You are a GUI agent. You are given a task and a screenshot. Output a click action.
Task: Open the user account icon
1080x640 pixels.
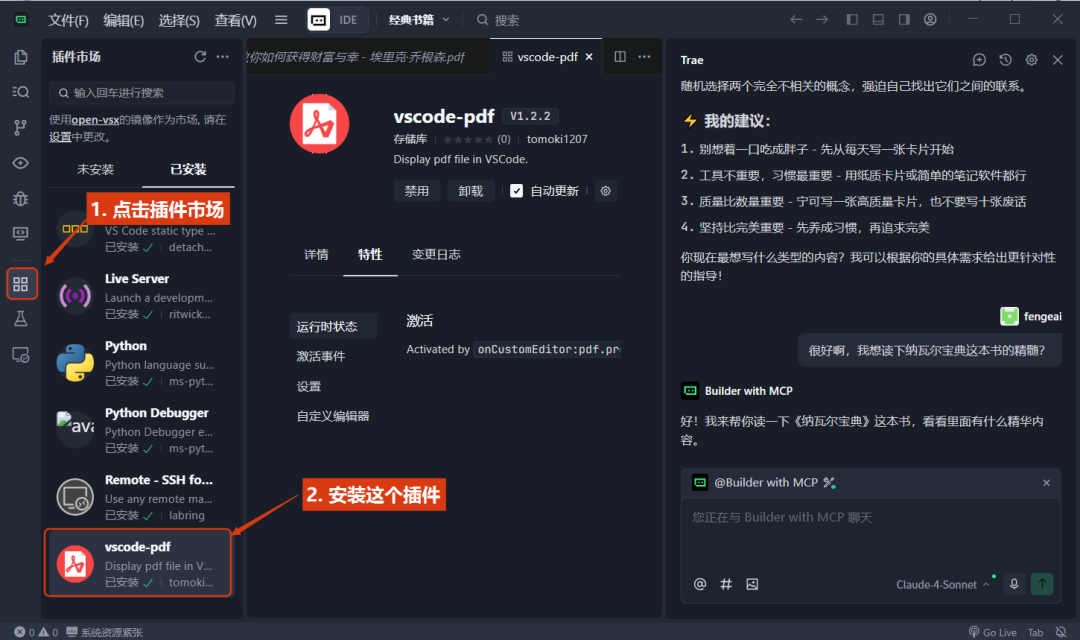point(931,19)
